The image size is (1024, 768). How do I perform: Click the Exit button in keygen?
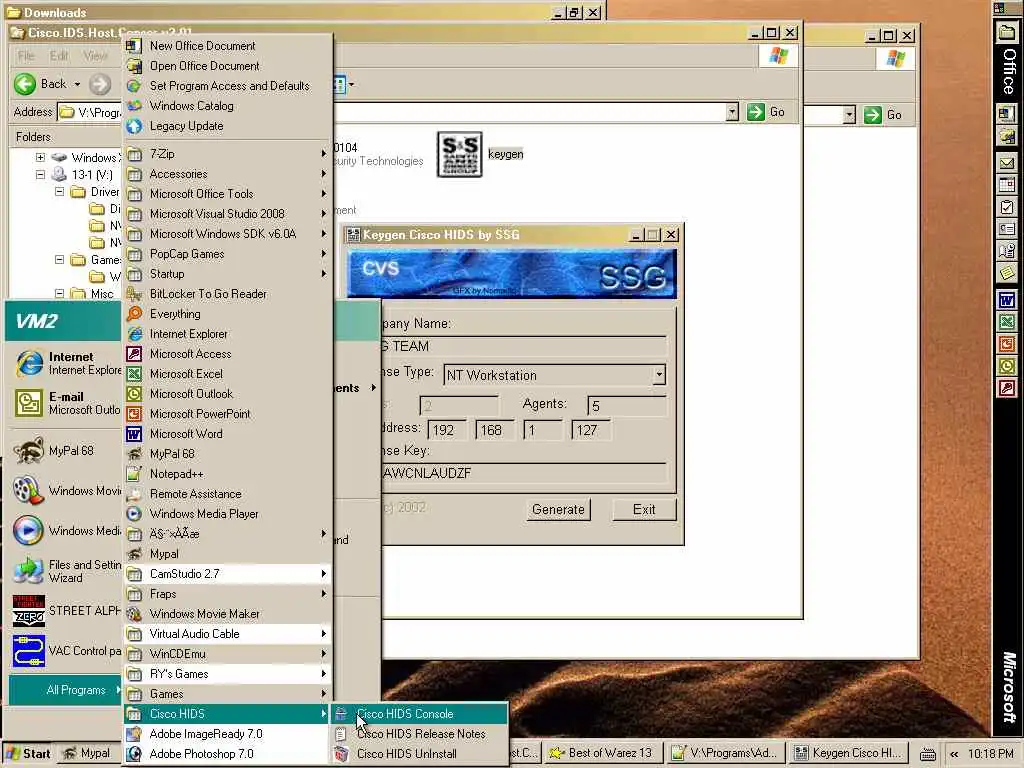coord(644,509)
